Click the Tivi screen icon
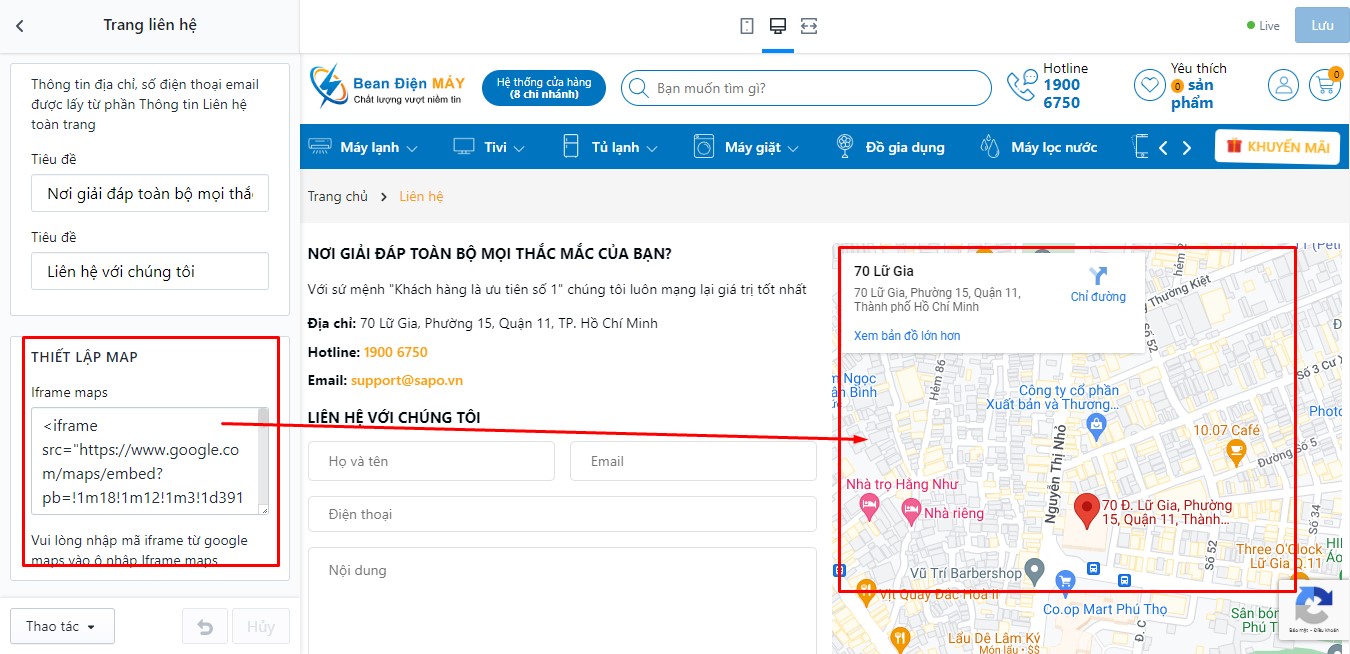1350x654 pixels. (x=464, y=147)
